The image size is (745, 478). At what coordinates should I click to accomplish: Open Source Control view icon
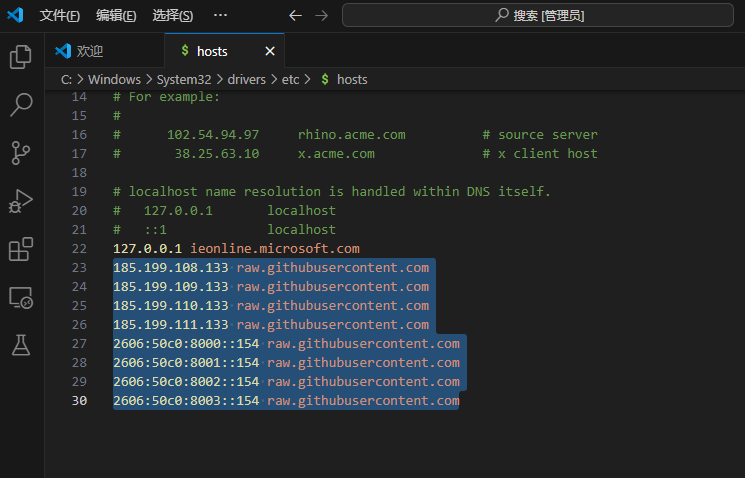pyautogui.click(x=21, y=152)
